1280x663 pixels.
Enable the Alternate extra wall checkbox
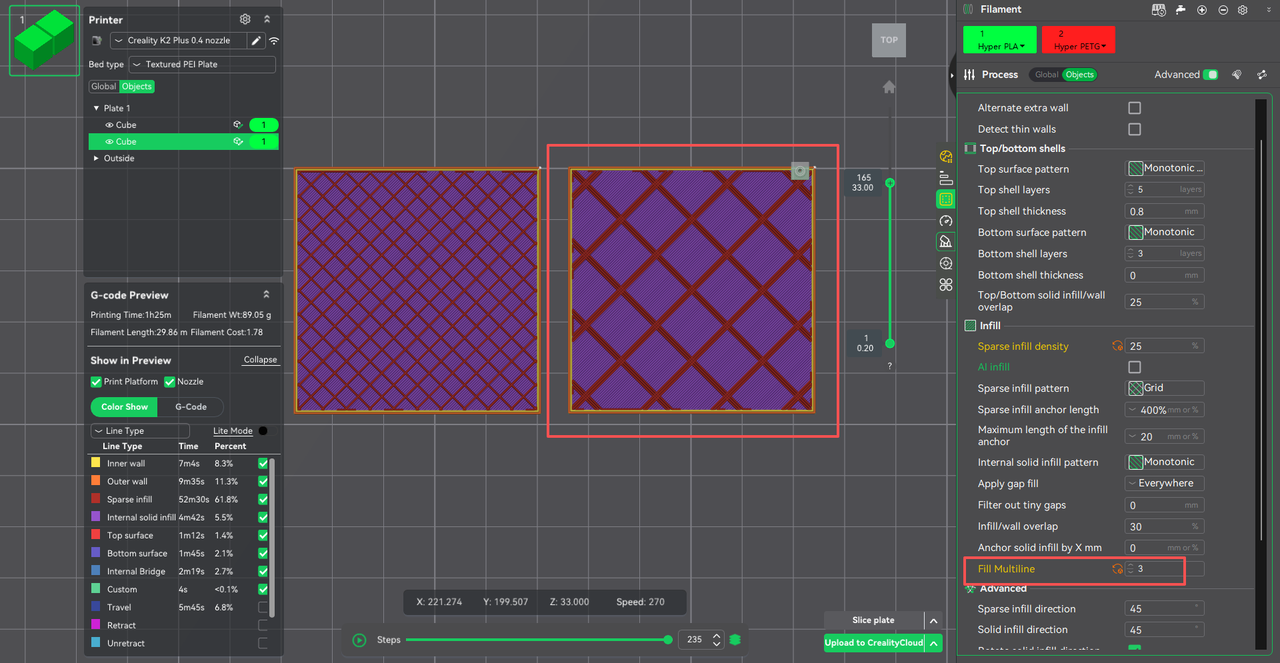click(1134, 108)
